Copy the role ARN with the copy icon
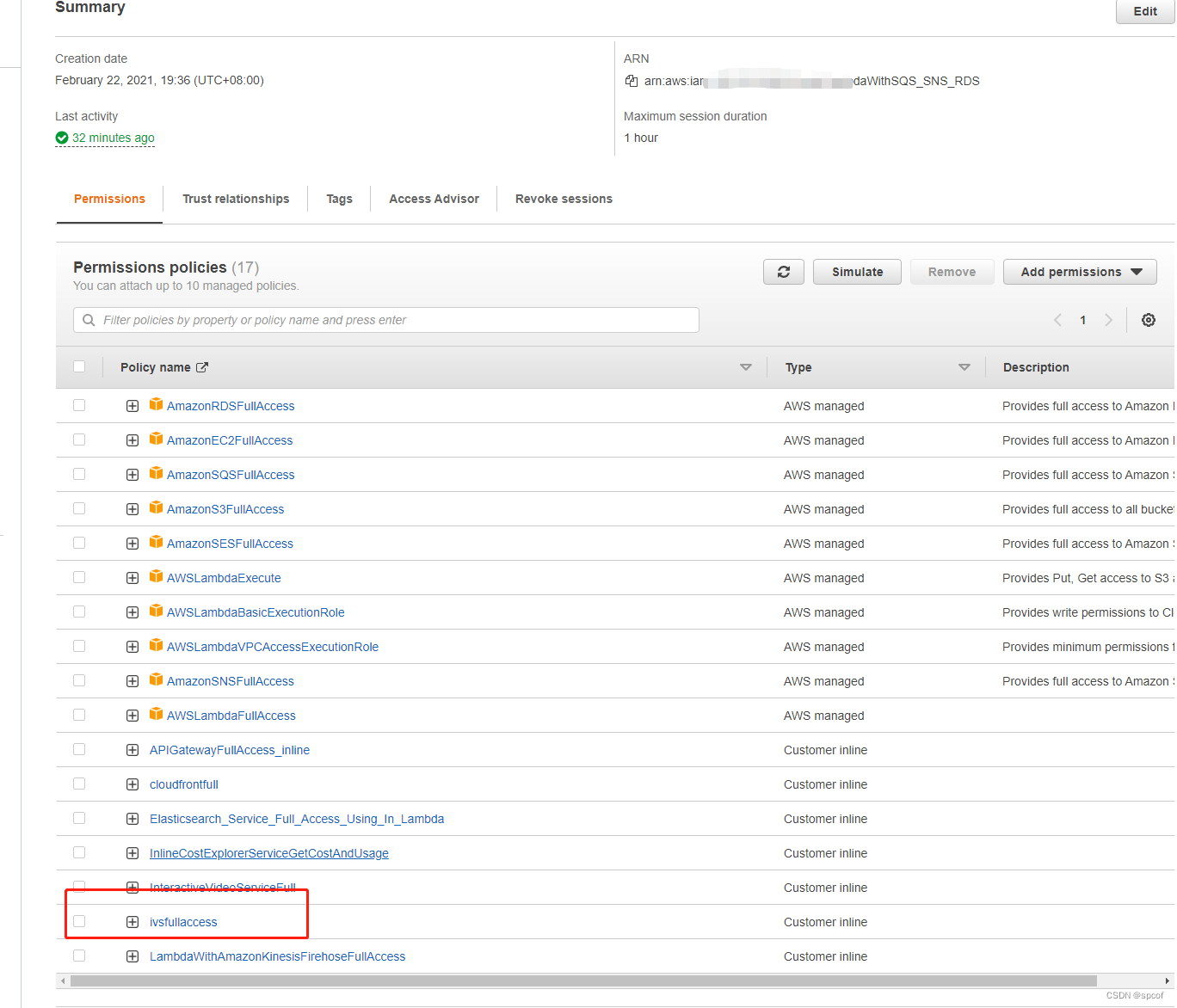 (x=632, y=81)
